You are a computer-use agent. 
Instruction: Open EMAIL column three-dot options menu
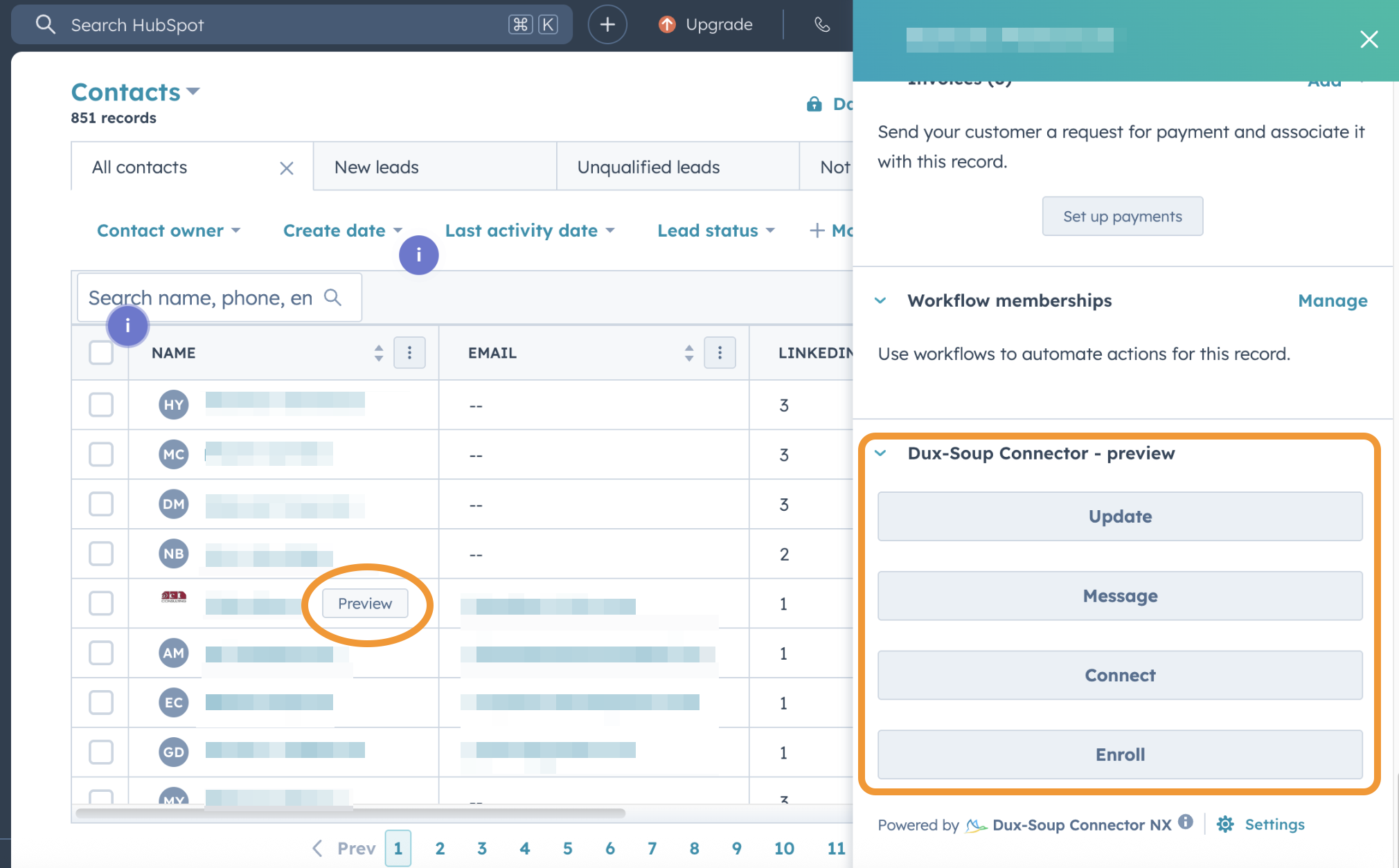coord(720,353)
